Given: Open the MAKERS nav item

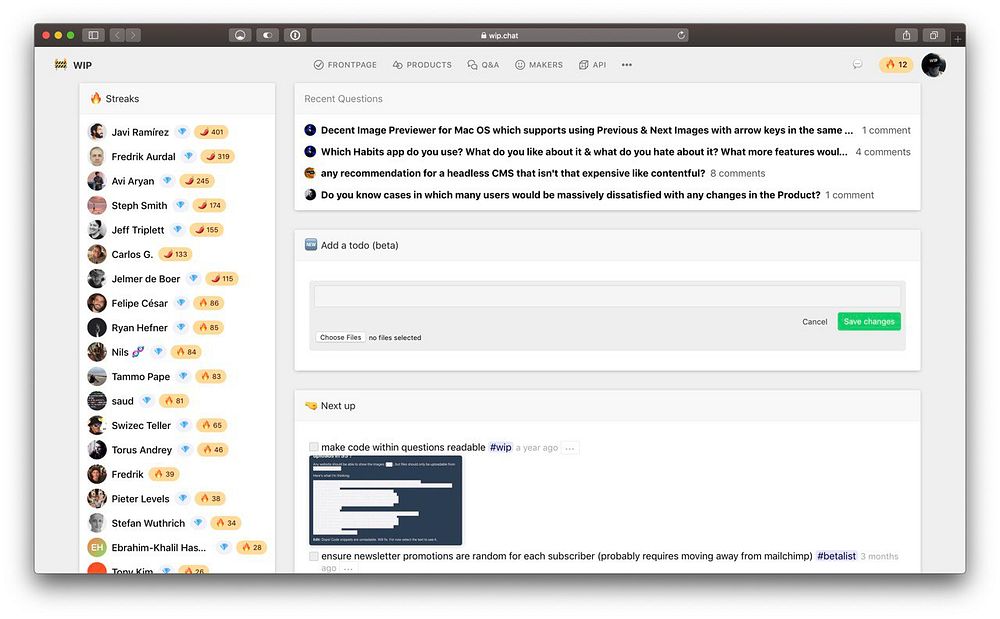Looking at the screenshot, I should [539, 65].
